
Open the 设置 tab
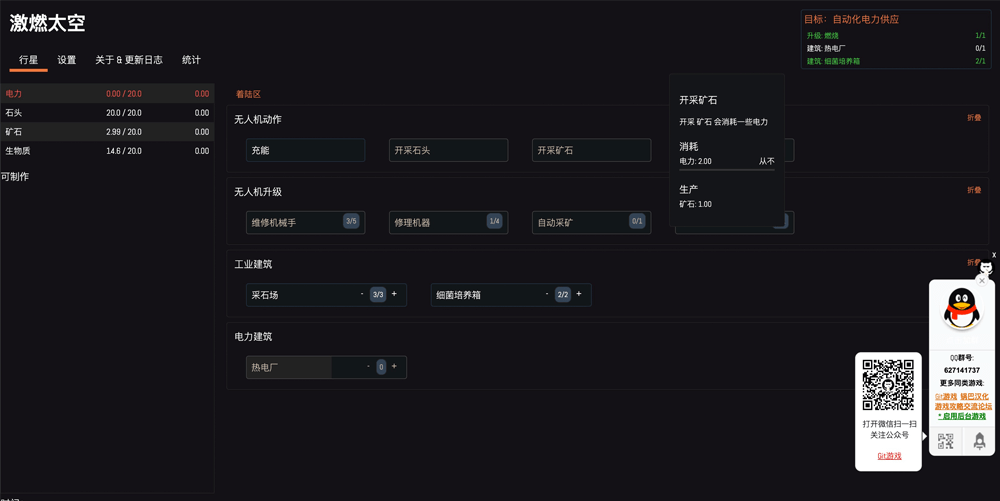[x=66, y=60]
